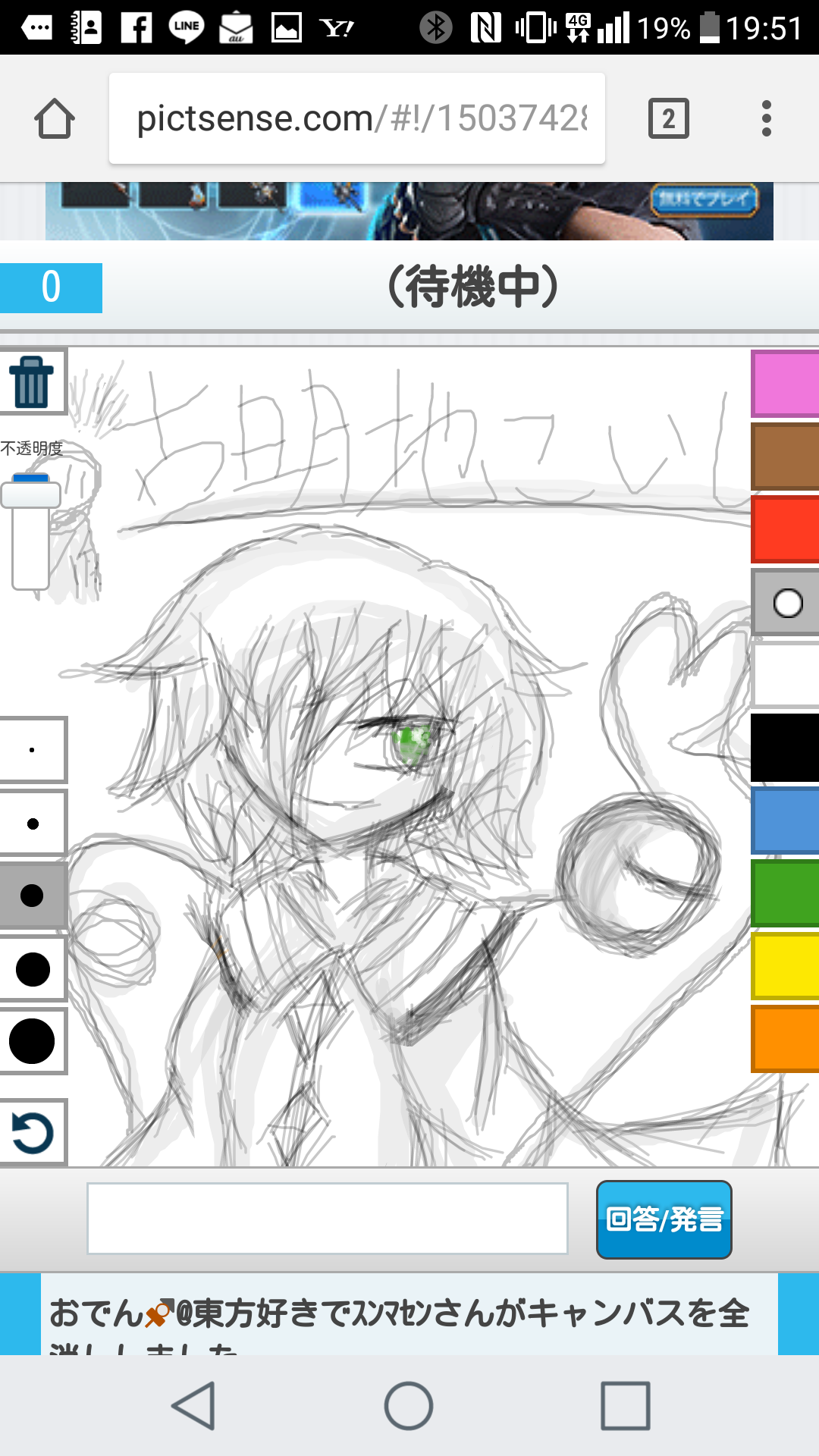Tap the undo arrow icon
The width and height of the screenshot is (819, 1456).
click(x=33, y=1132)
